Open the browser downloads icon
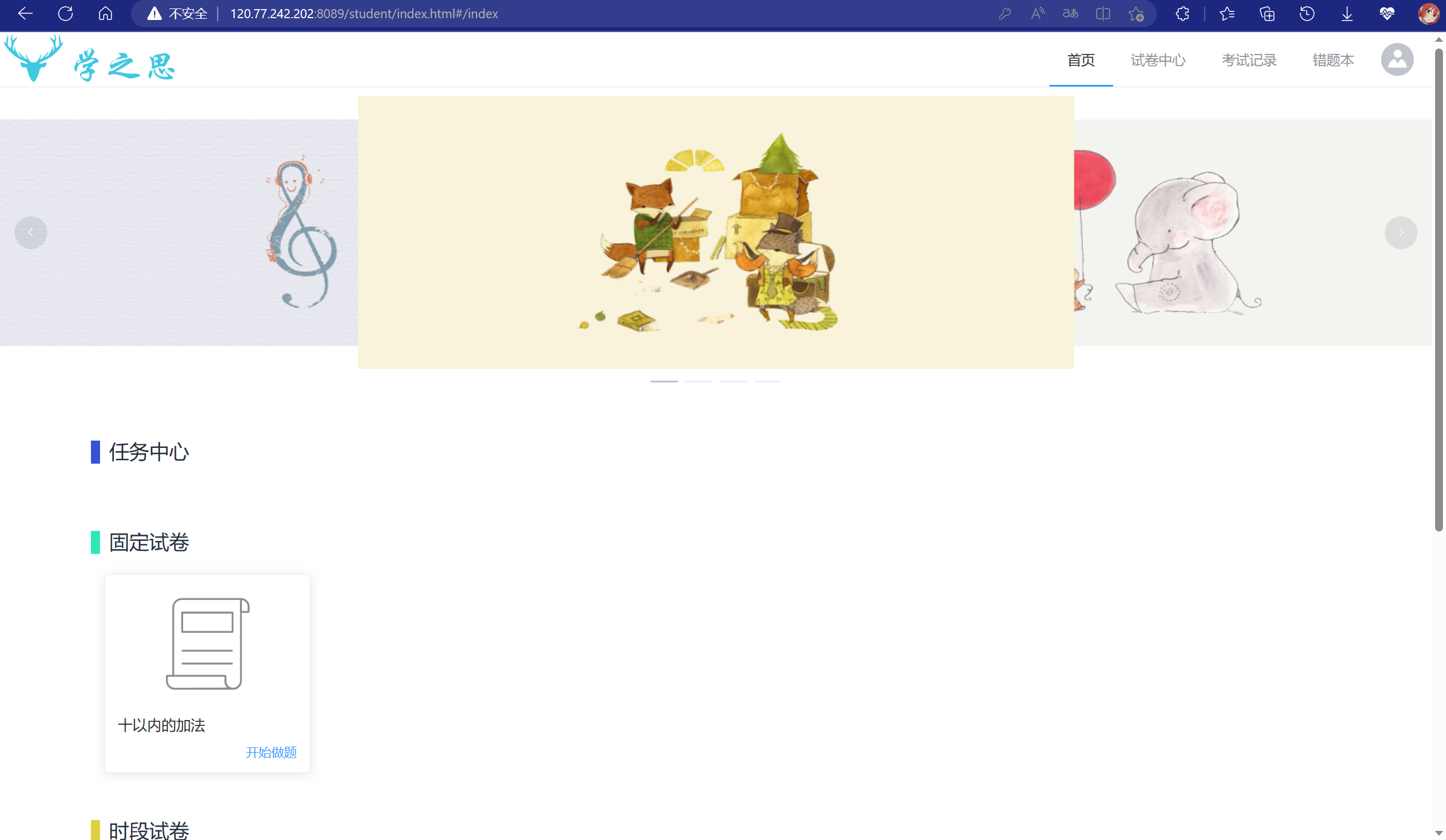Image resolution: width=1446 pixels, height=840 pixels. click(1347, 13)
